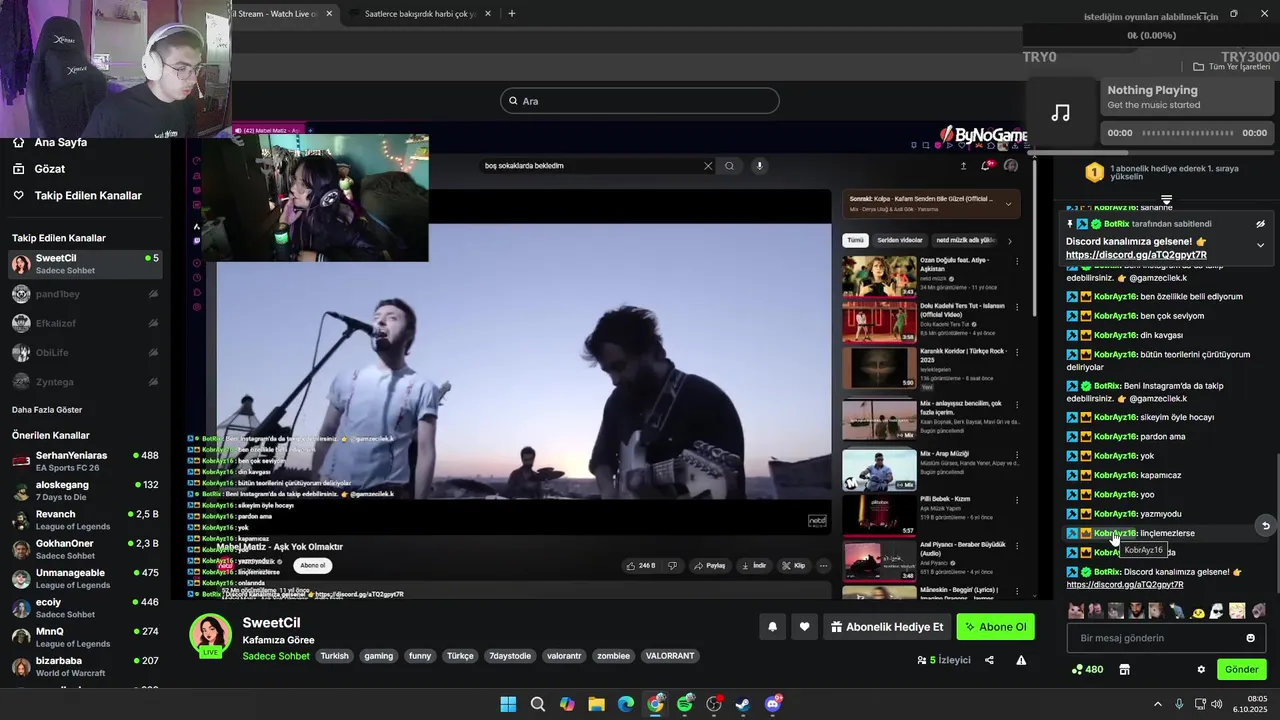1280x720 pixels.
Task: Open Zyntega channel in sidebar
Action: pyautogui.click(x=85, y=381)
